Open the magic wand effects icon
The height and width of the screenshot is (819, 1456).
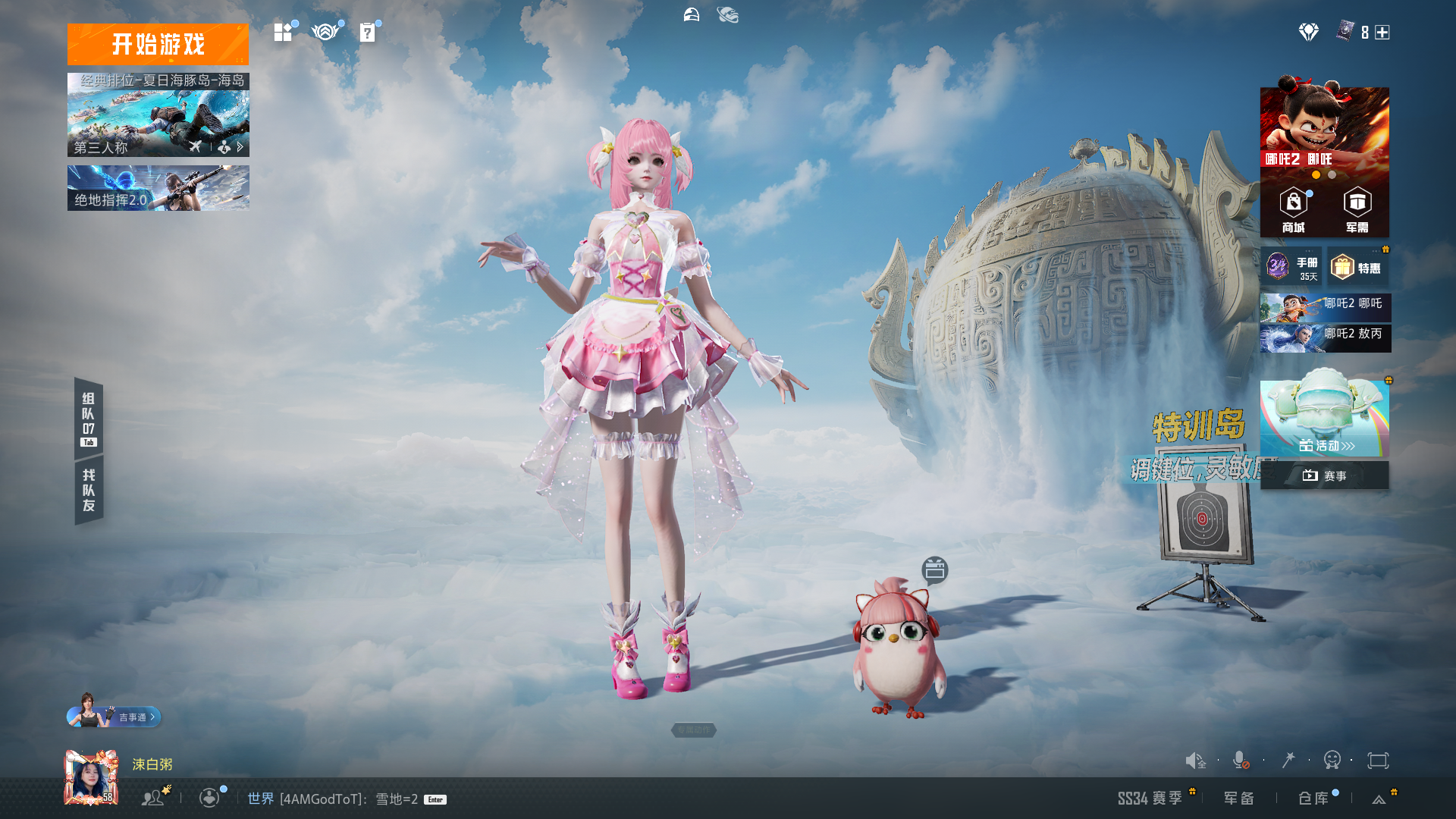[x=1288, y=760]
